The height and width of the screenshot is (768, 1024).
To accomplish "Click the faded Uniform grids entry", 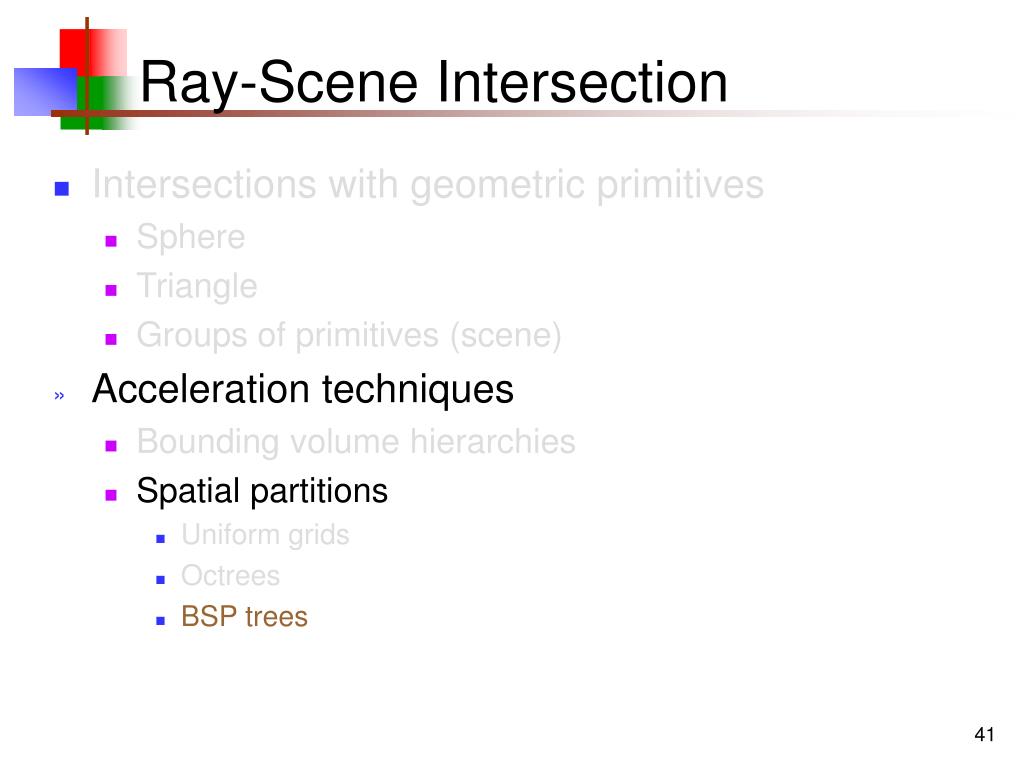I will point(265,535).
